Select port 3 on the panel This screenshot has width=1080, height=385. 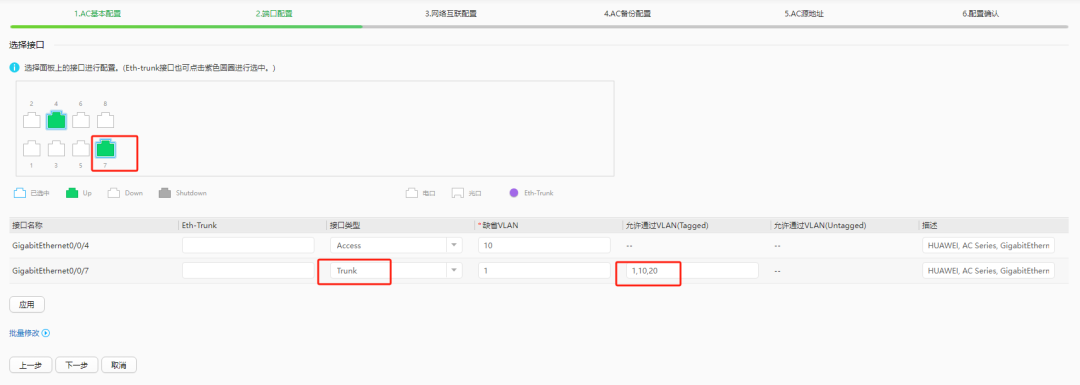click(x=56, y=148)
